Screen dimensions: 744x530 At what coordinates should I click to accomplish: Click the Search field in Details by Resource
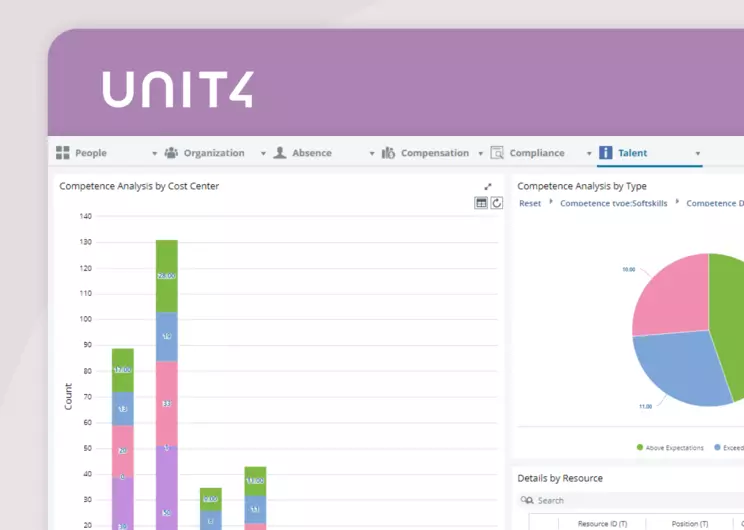point(631,500)
